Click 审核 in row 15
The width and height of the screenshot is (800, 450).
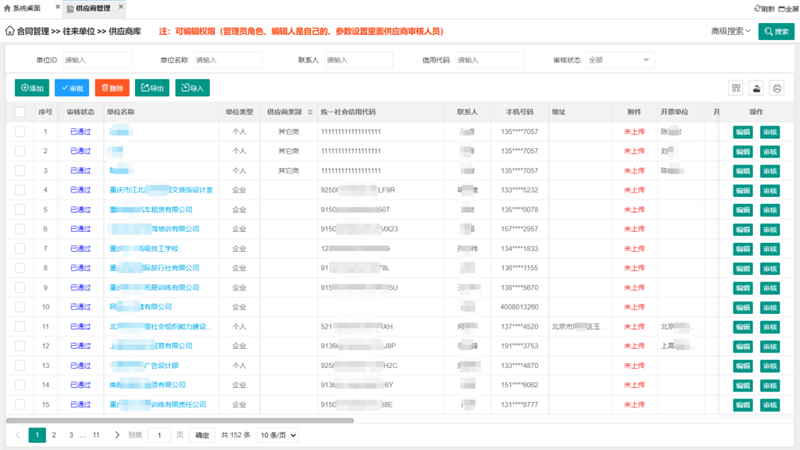click(769, 405)
